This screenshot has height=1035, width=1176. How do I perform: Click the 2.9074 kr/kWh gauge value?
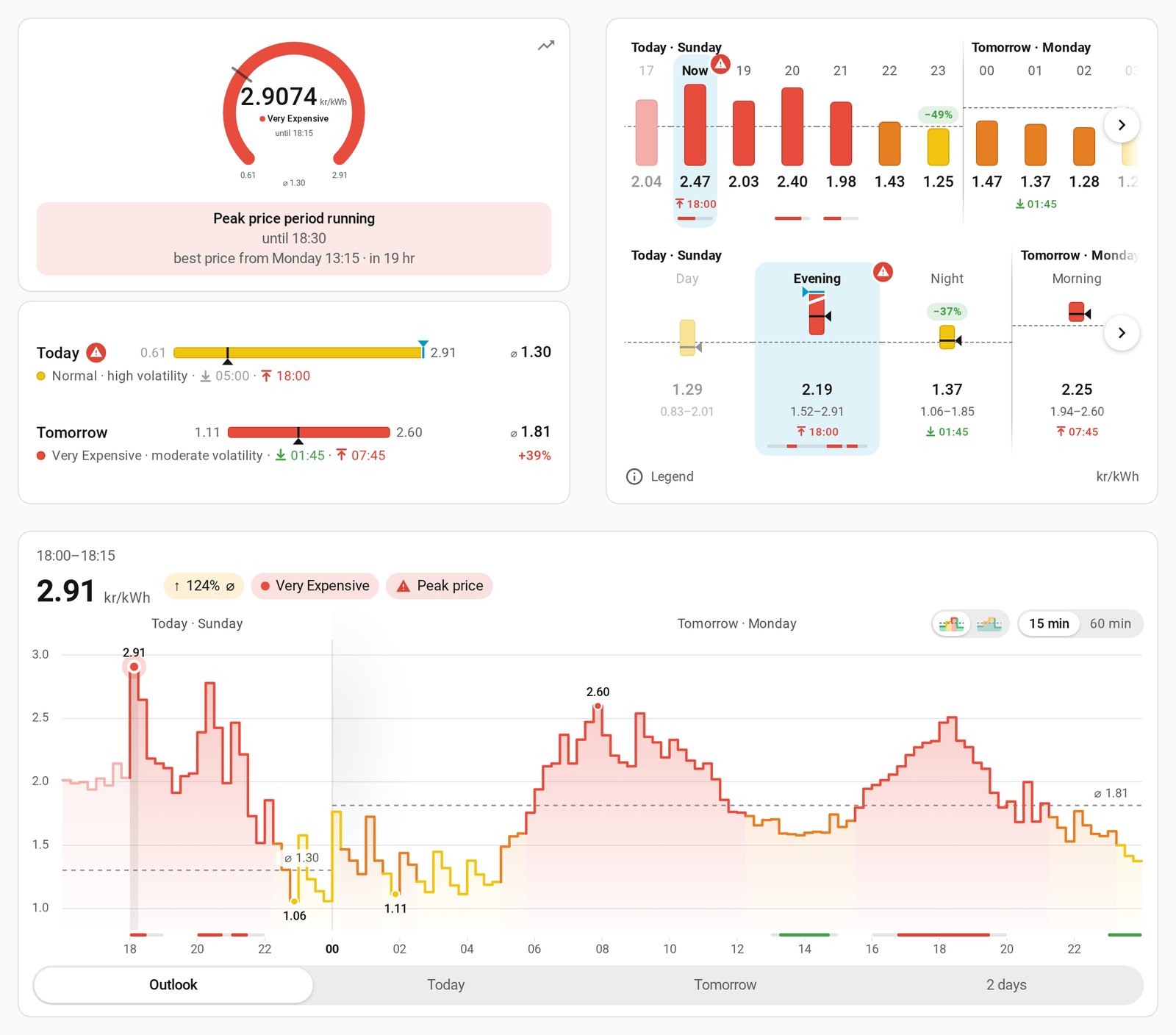click(293, 97)
